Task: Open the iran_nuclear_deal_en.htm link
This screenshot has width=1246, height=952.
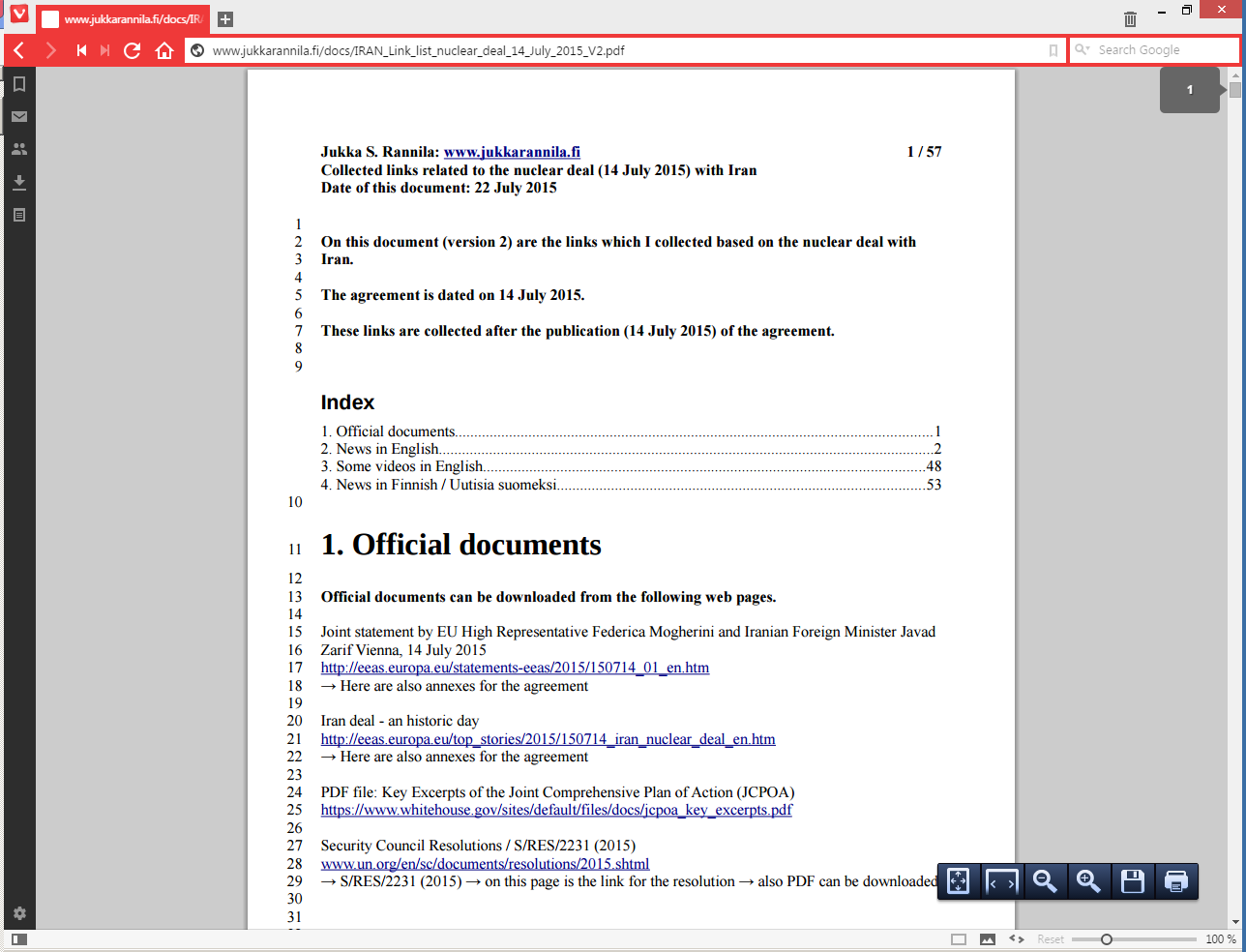Action: pyautogui.click(x=548, y=739)
